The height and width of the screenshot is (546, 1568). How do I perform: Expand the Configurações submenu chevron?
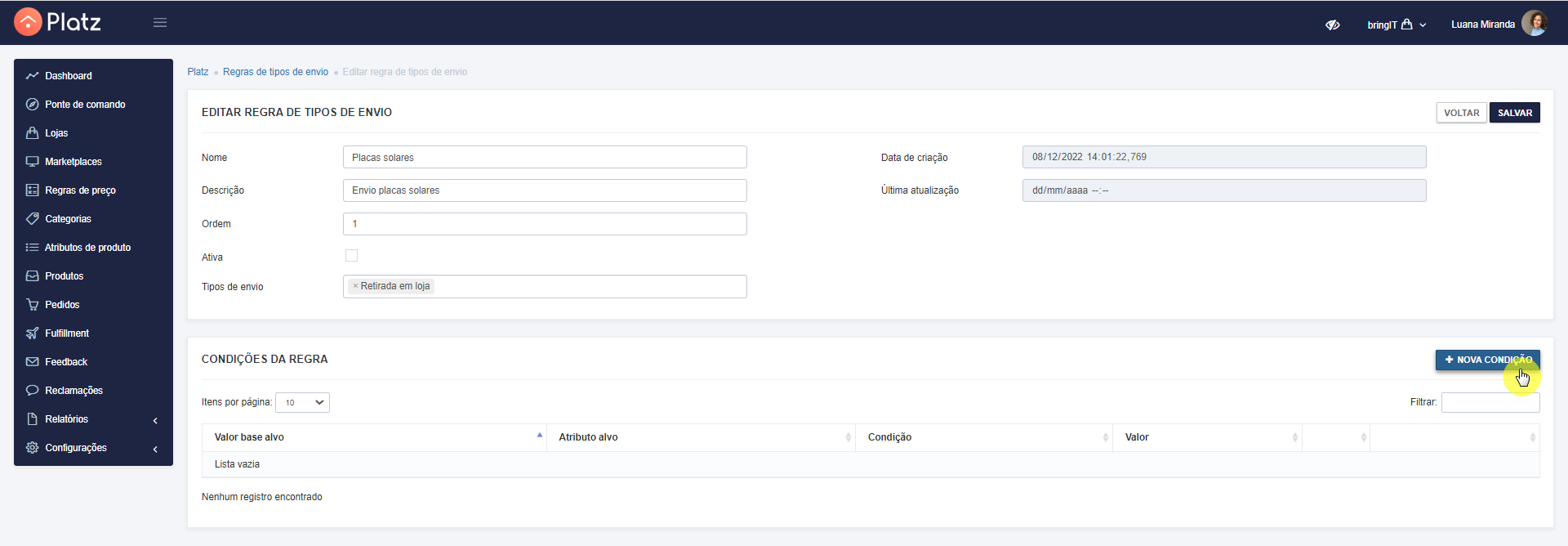pos(155,449)
